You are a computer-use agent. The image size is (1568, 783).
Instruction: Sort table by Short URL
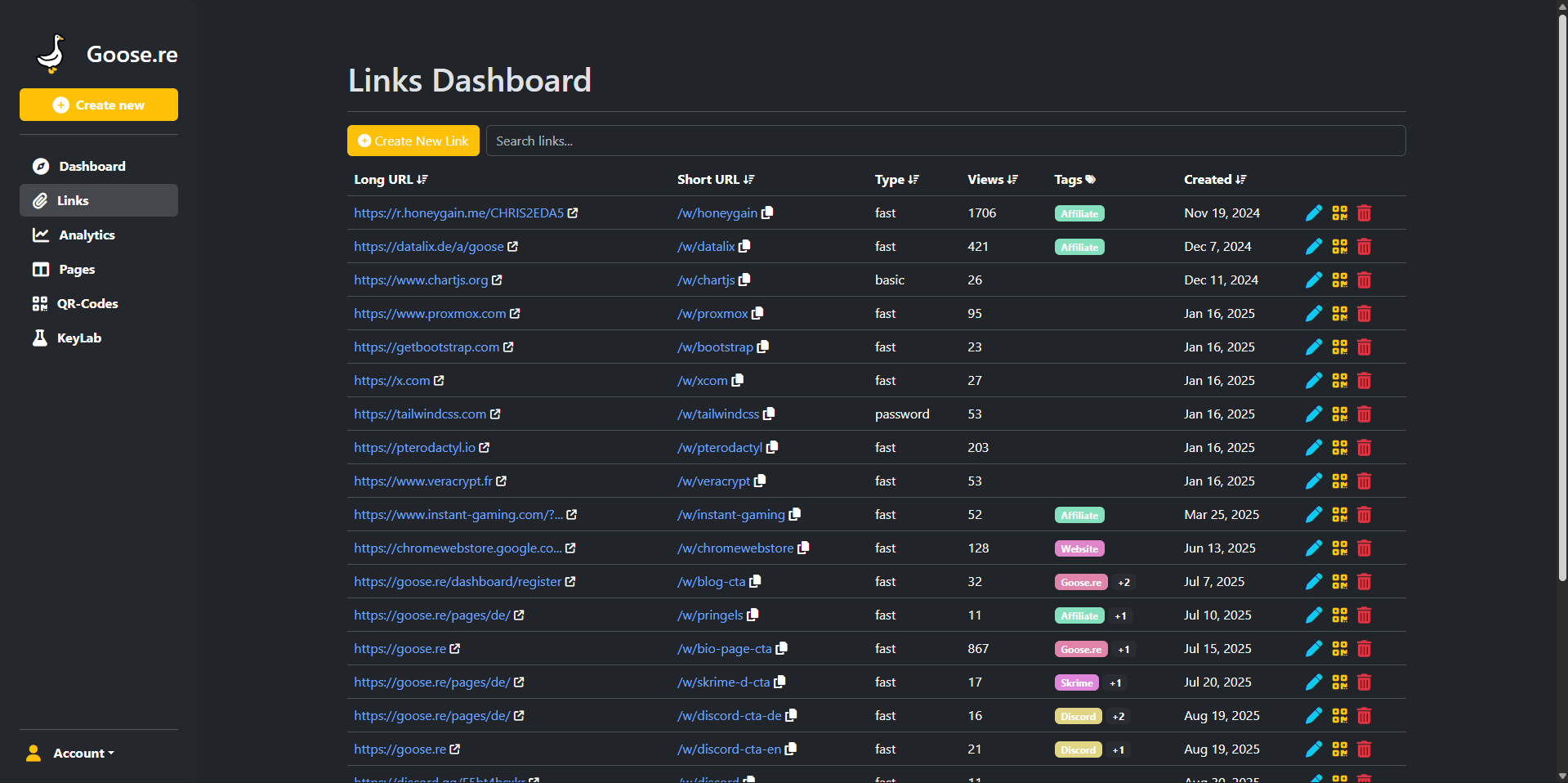[x=716, y=179]
